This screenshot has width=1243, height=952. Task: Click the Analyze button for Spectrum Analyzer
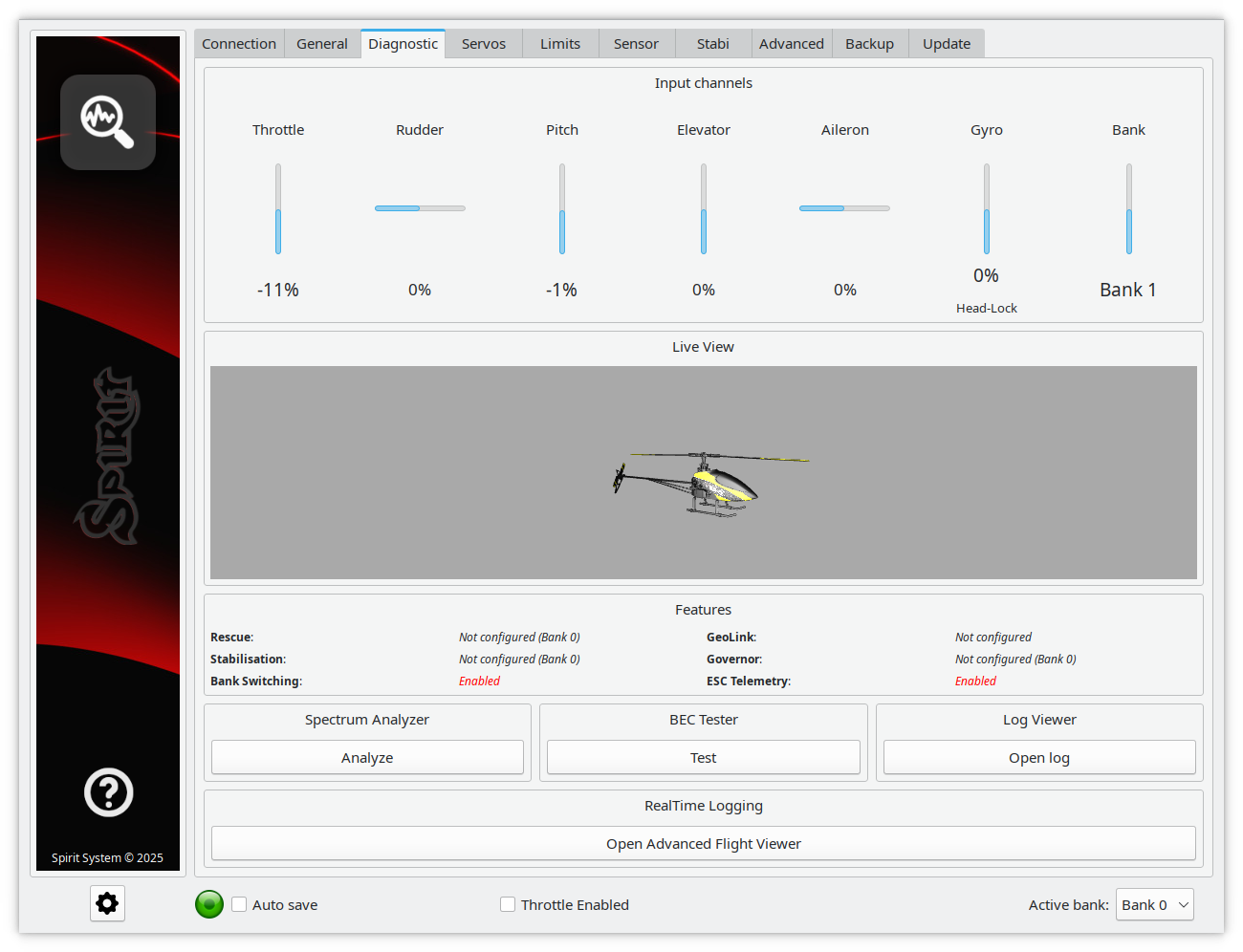tap(367, 757)
